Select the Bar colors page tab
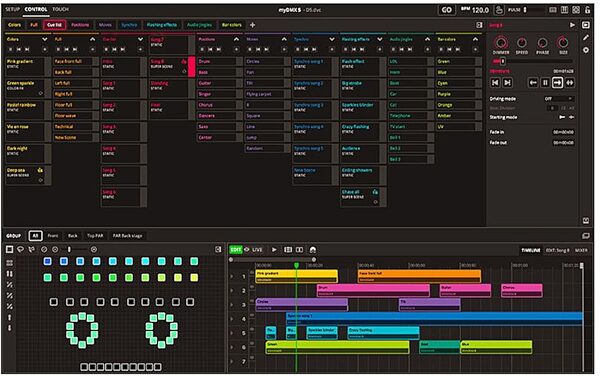The height and width of the screenshot is (376, 600). coord(232,25)
